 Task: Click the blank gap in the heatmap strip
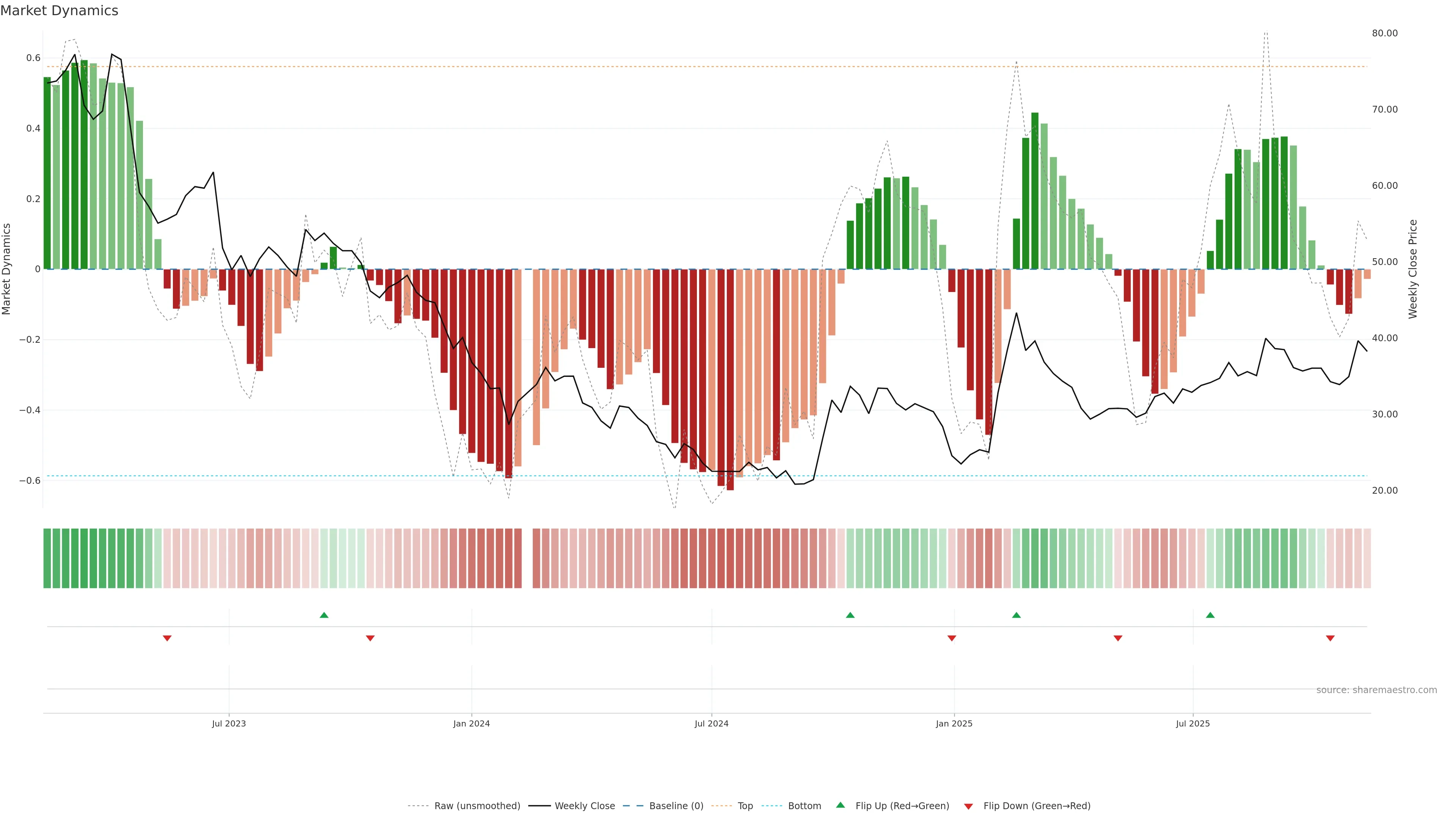(527, 559)
